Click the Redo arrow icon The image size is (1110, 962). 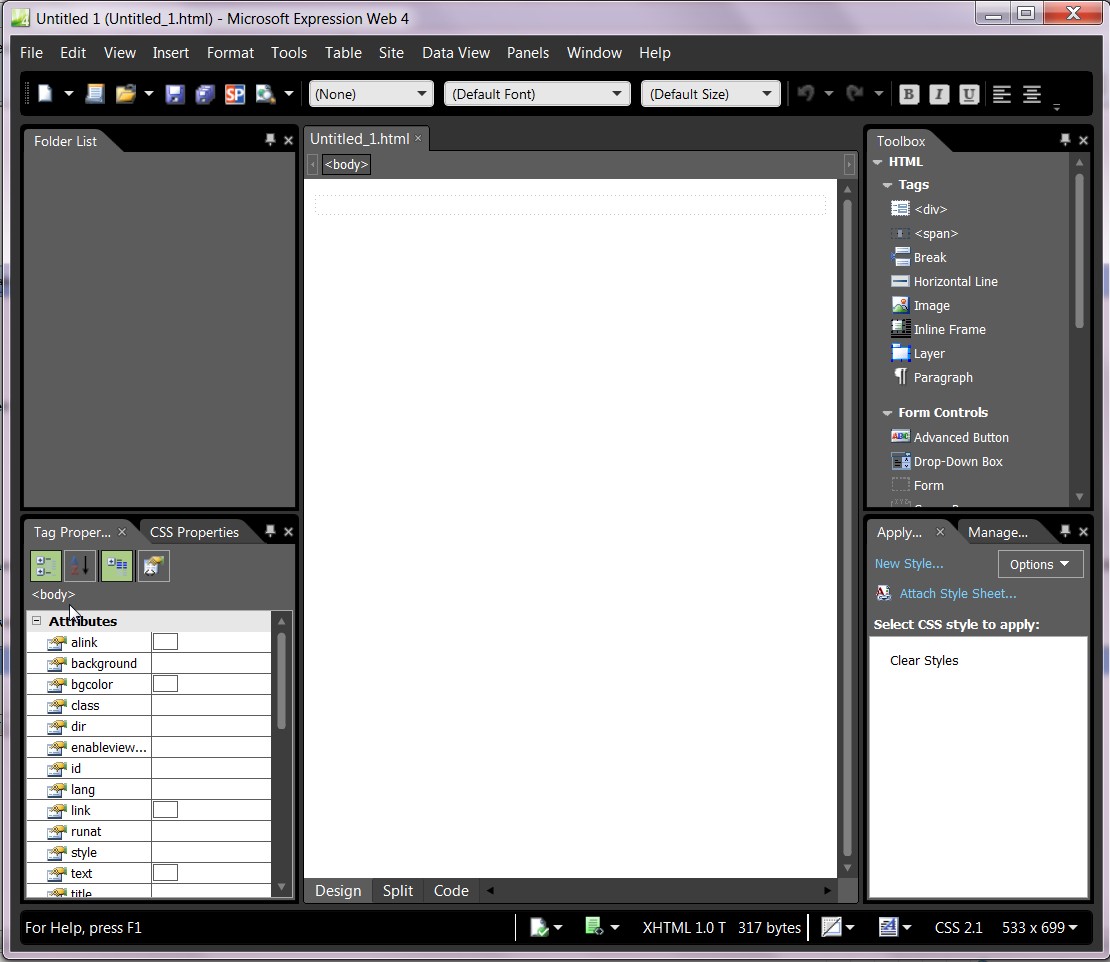(x=855, y=93)
